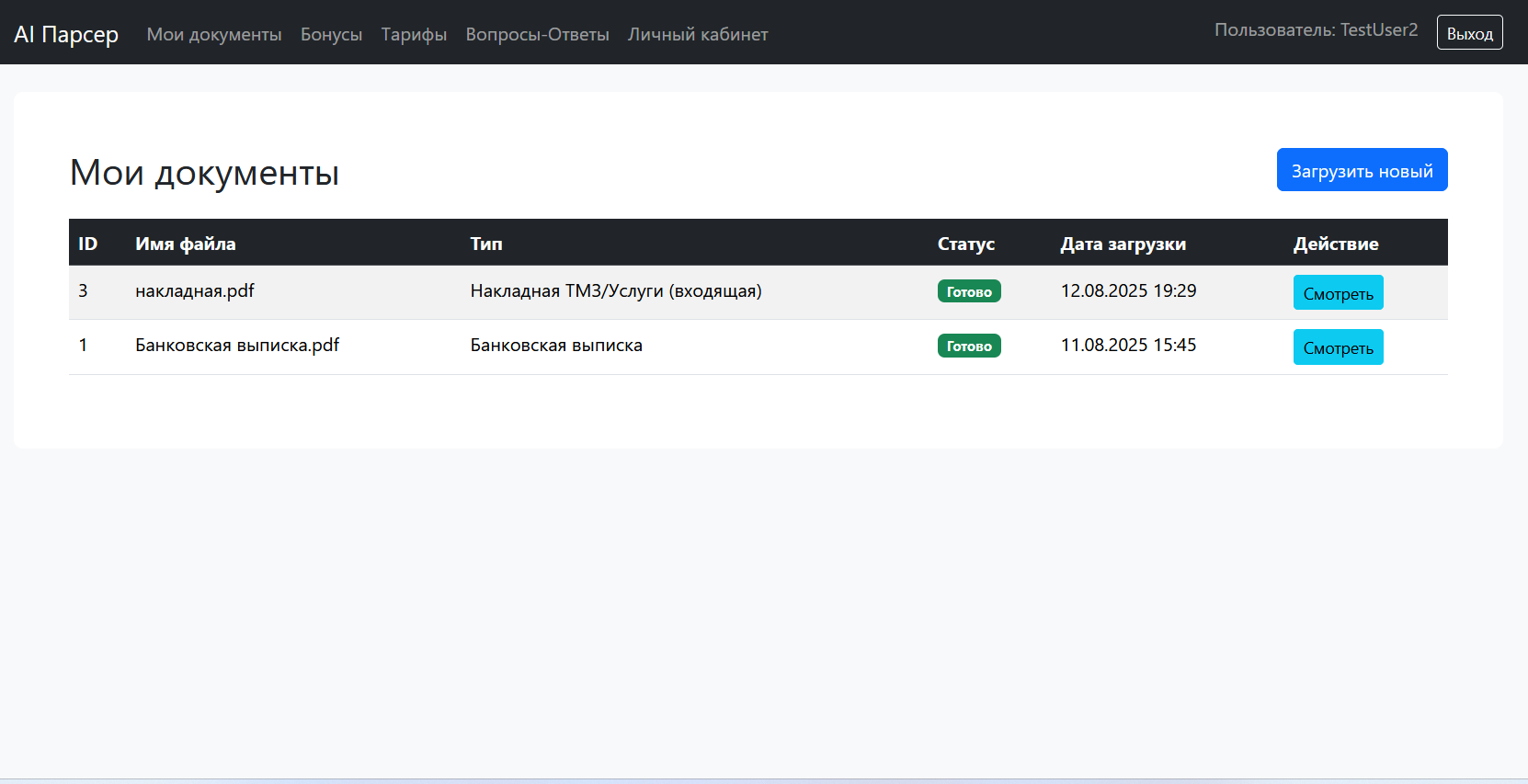Navigate to Вопросы-Ответы
Image resolution: width=1528 pixels, height=784 pixels.
[537, 34]
